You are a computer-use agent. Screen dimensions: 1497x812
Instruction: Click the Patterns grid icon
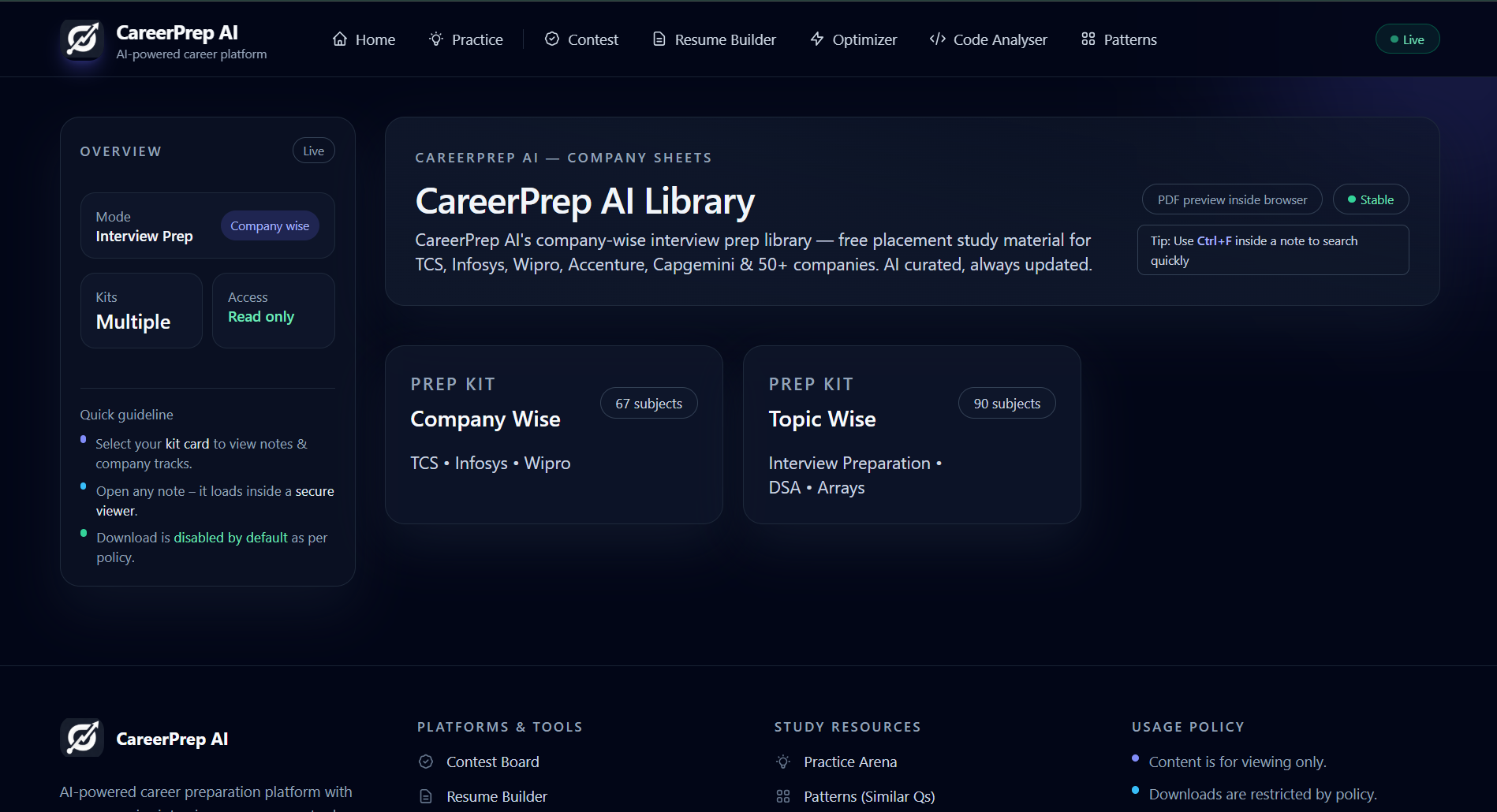click(x=1088, y=39)
